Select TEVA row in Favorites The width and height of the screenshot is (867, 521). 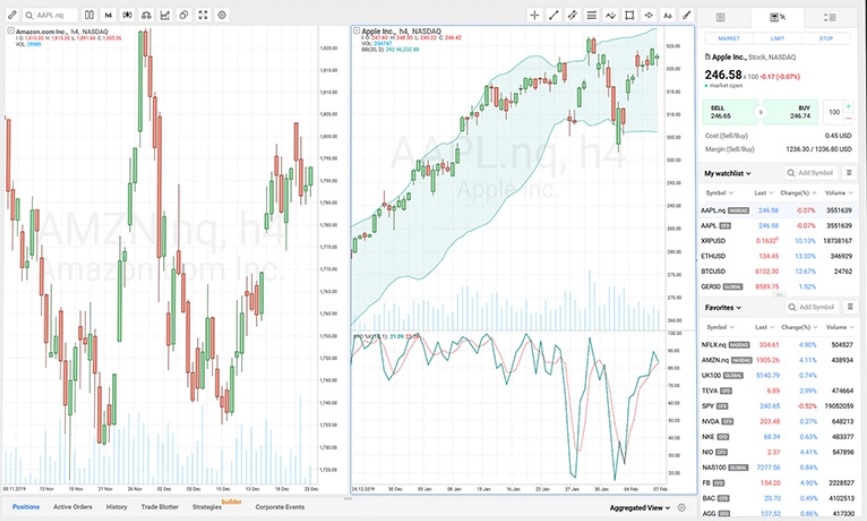click(777, 391)
